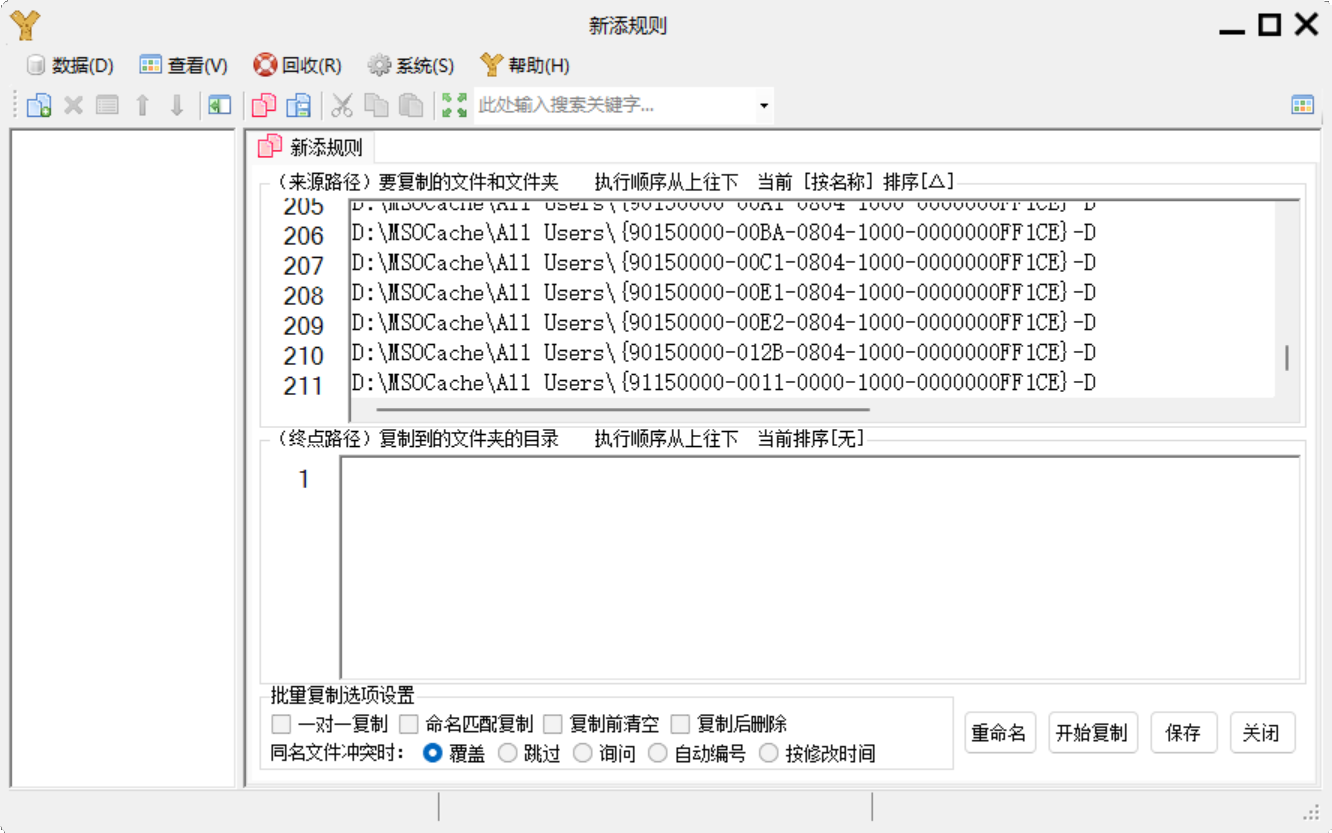1332x833 pixels.
Task: Click the paste clipboard icon
Action: (x=411, y=105)
